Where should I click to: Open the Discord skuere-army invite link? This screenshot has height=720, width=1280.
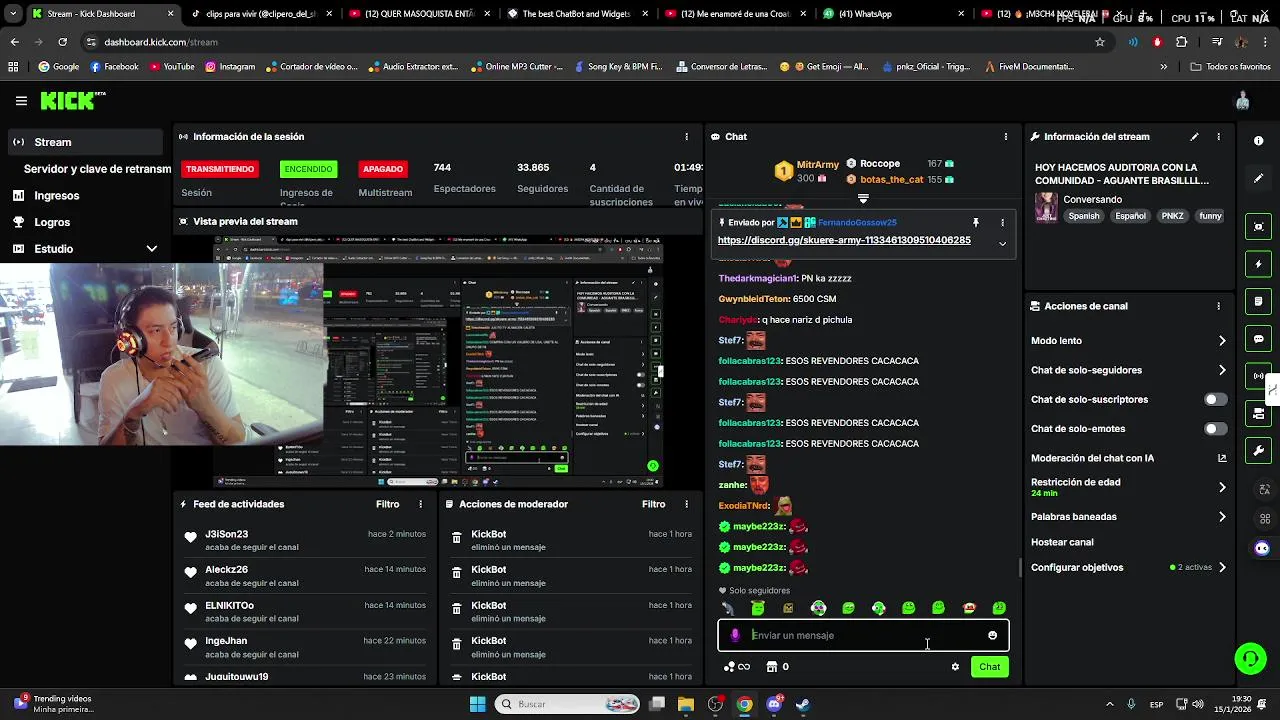(x=844, y=240)
